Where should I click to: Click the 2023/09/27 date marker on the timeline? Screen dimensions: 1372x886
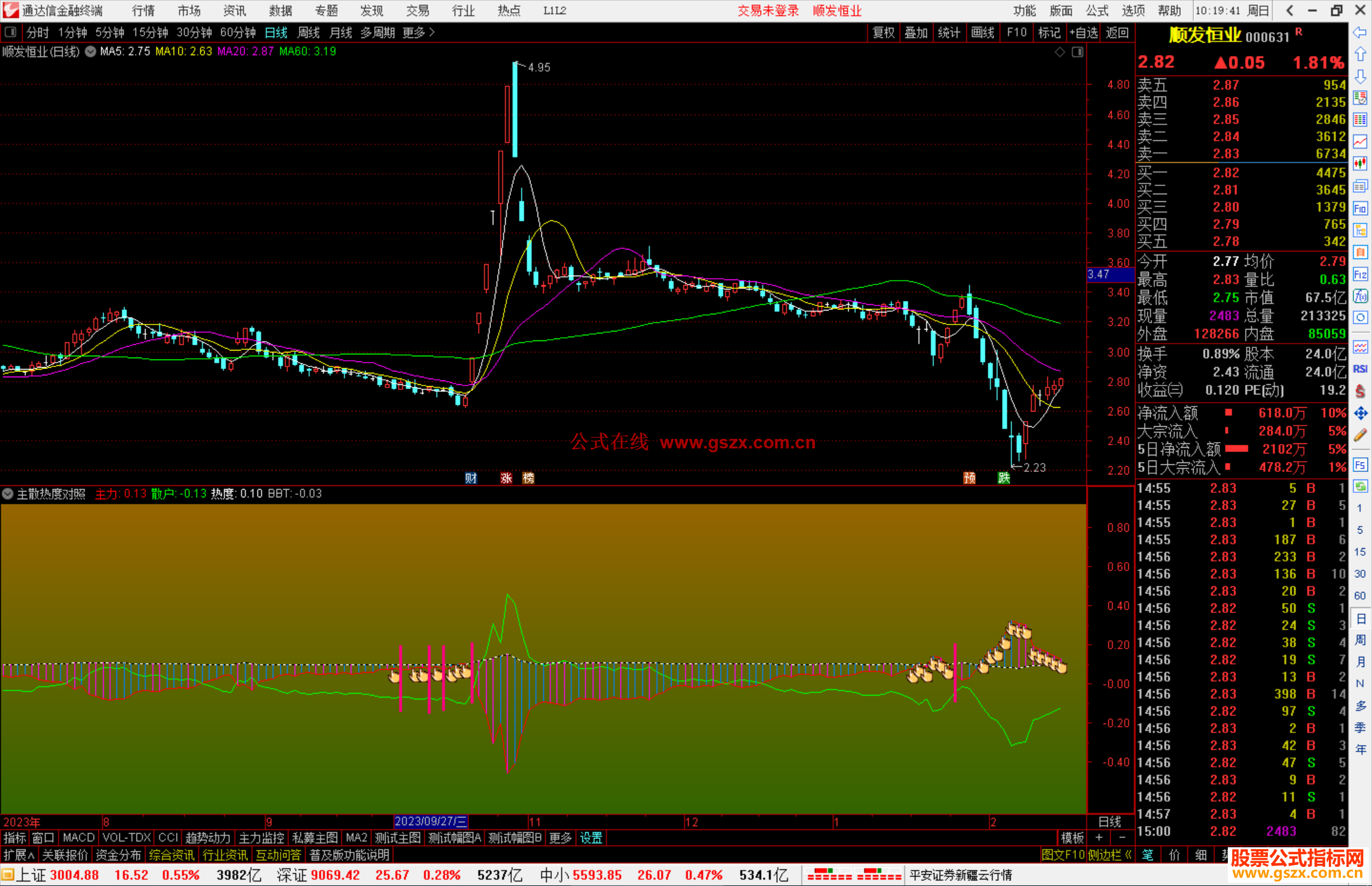[431, 821]
